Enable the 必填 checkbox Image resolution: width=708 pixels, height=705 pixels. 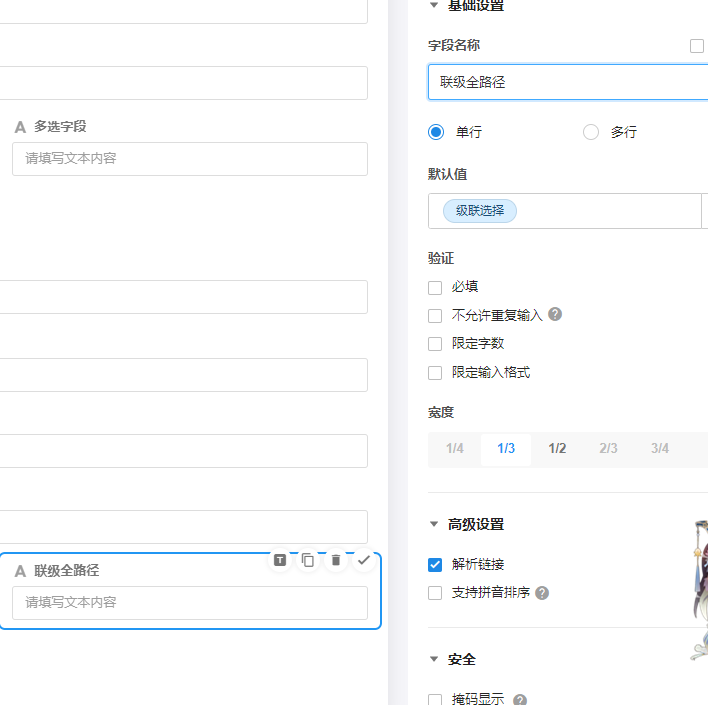pos(435,288)
